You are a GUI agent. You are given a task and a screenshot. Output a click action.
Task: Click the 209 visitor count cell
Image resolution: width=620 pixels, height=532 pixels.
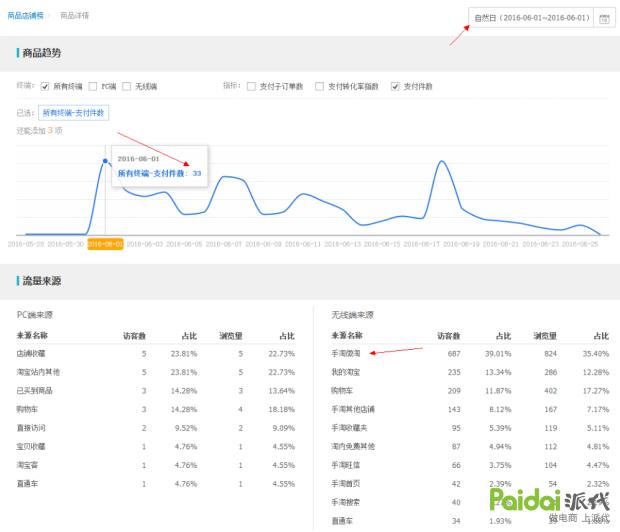[x=454, y=391]
